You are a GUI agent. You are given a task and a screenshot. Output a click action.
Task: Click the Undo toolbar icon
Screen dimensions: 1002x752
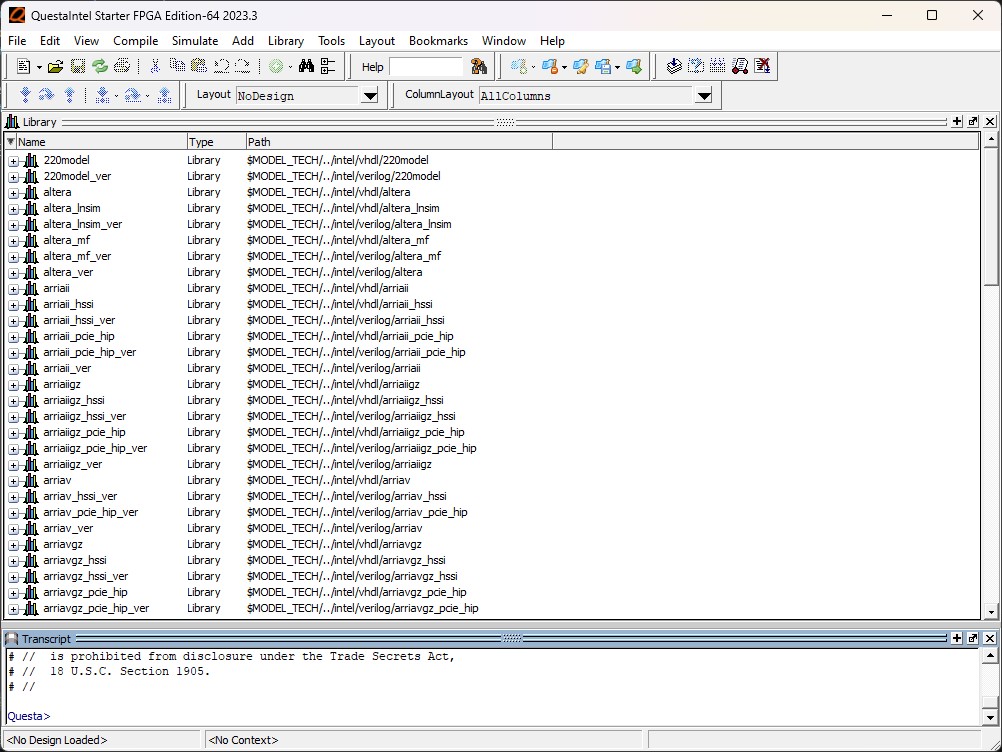click(x=221, y=66)
